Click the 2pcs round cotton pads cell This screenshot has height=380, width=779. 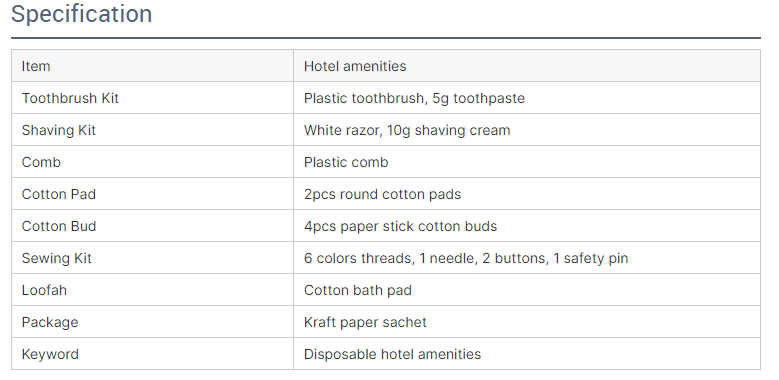(527, 194)
